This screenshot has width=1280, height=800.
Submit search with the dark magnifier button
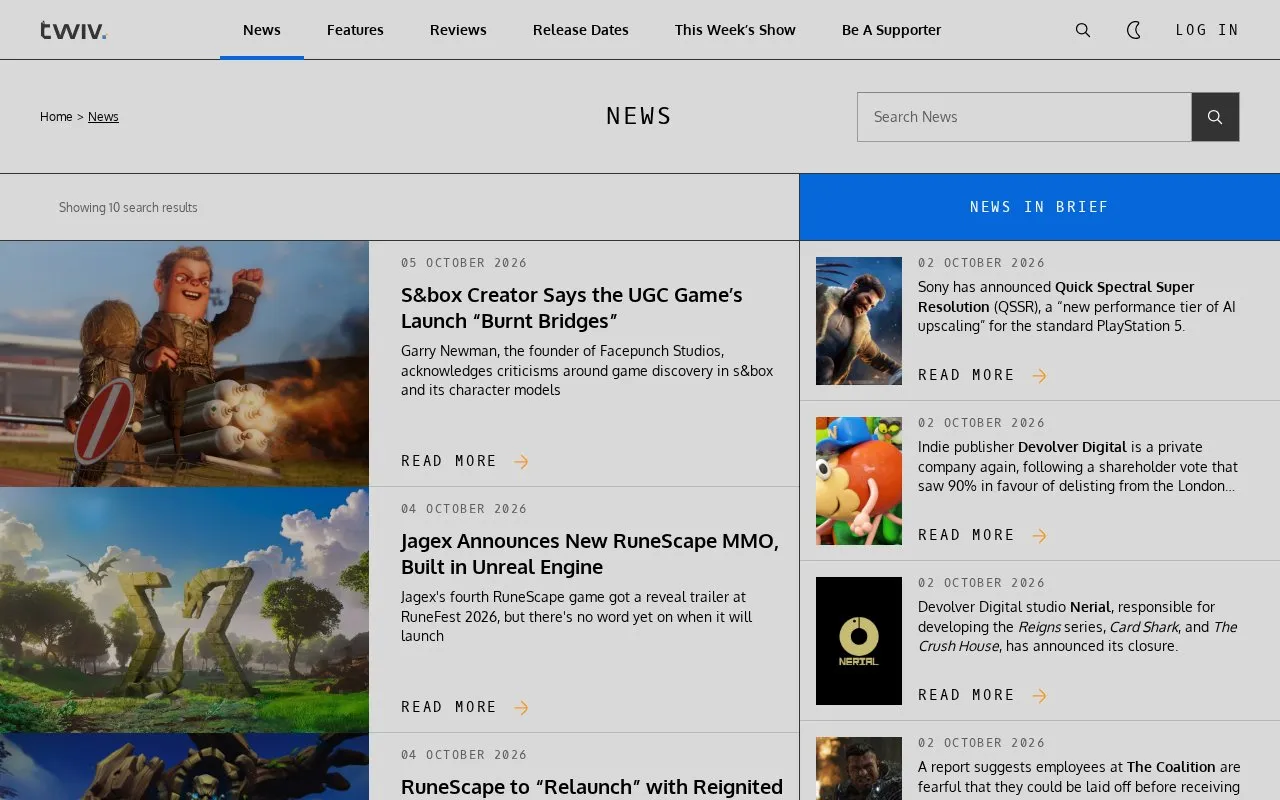click(1215, 117)
